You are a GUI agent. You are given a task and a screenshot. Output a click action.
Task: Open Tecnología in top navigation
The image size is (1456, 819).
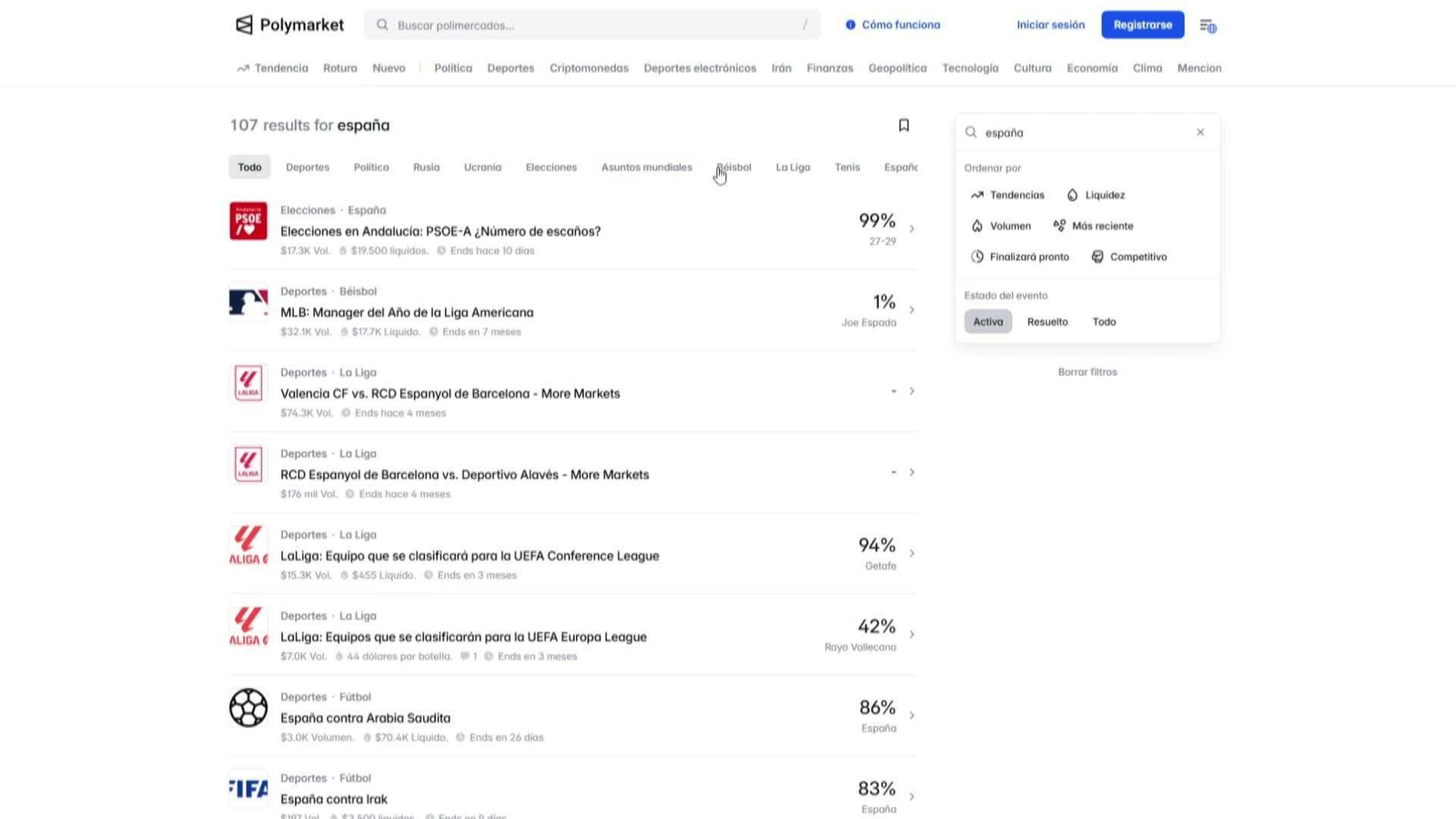970,68
